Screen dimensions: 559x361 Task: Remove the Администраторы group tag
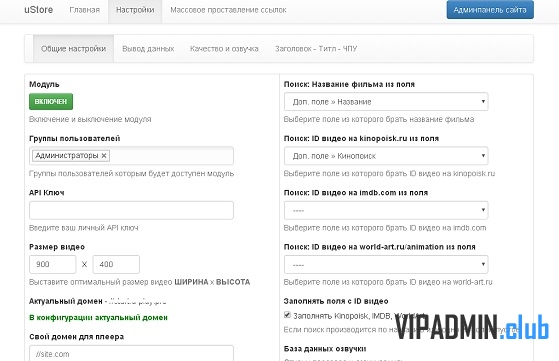point(104,156)
